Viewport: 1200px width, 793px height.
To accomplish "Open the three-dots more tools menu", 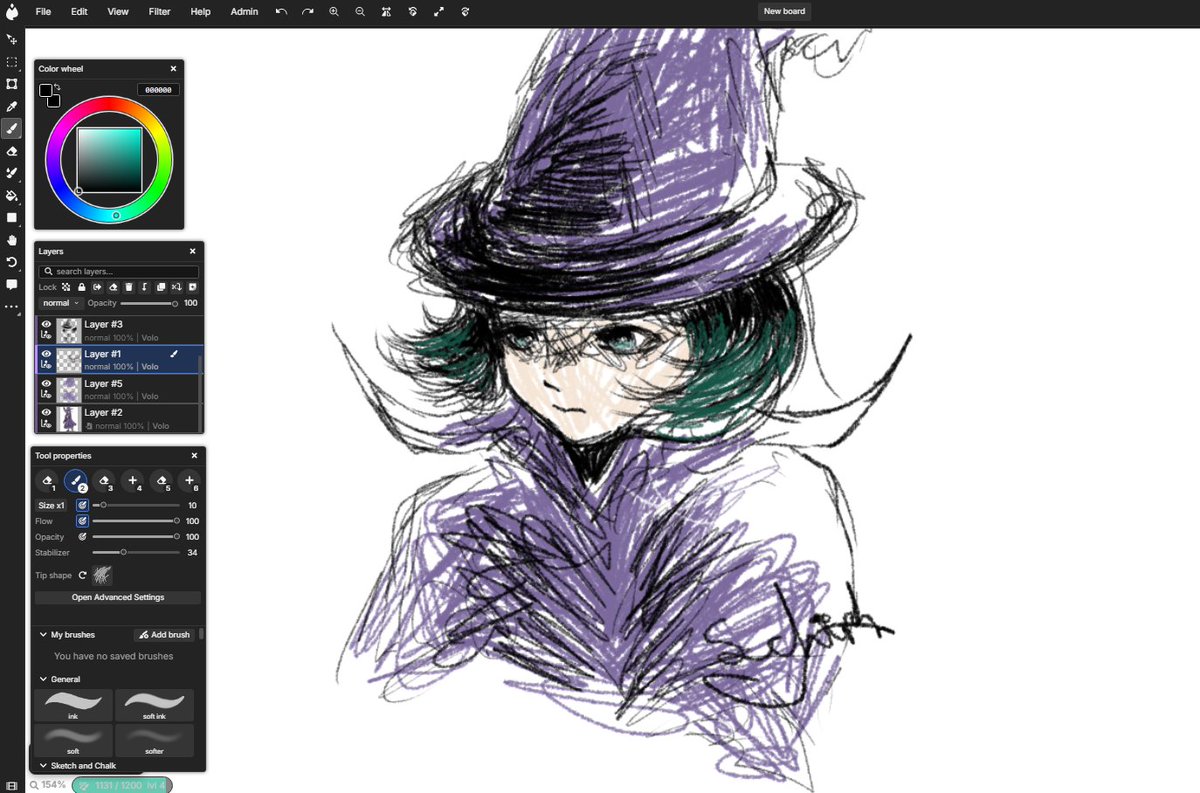I will click(12, 307).
